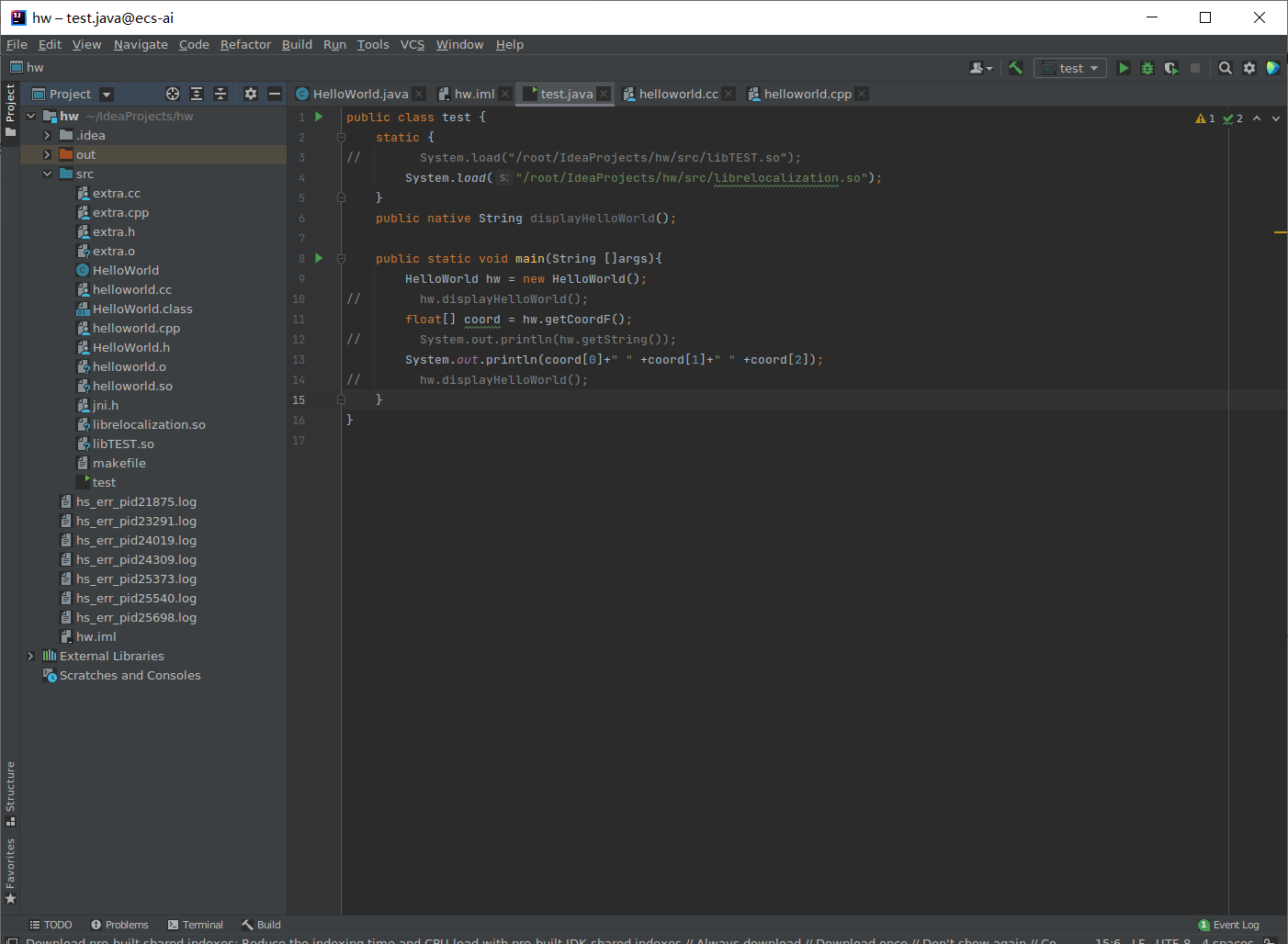1288x944 pixels.
Task: Open Project panel options gear
Action: click(x=251, y=94)
